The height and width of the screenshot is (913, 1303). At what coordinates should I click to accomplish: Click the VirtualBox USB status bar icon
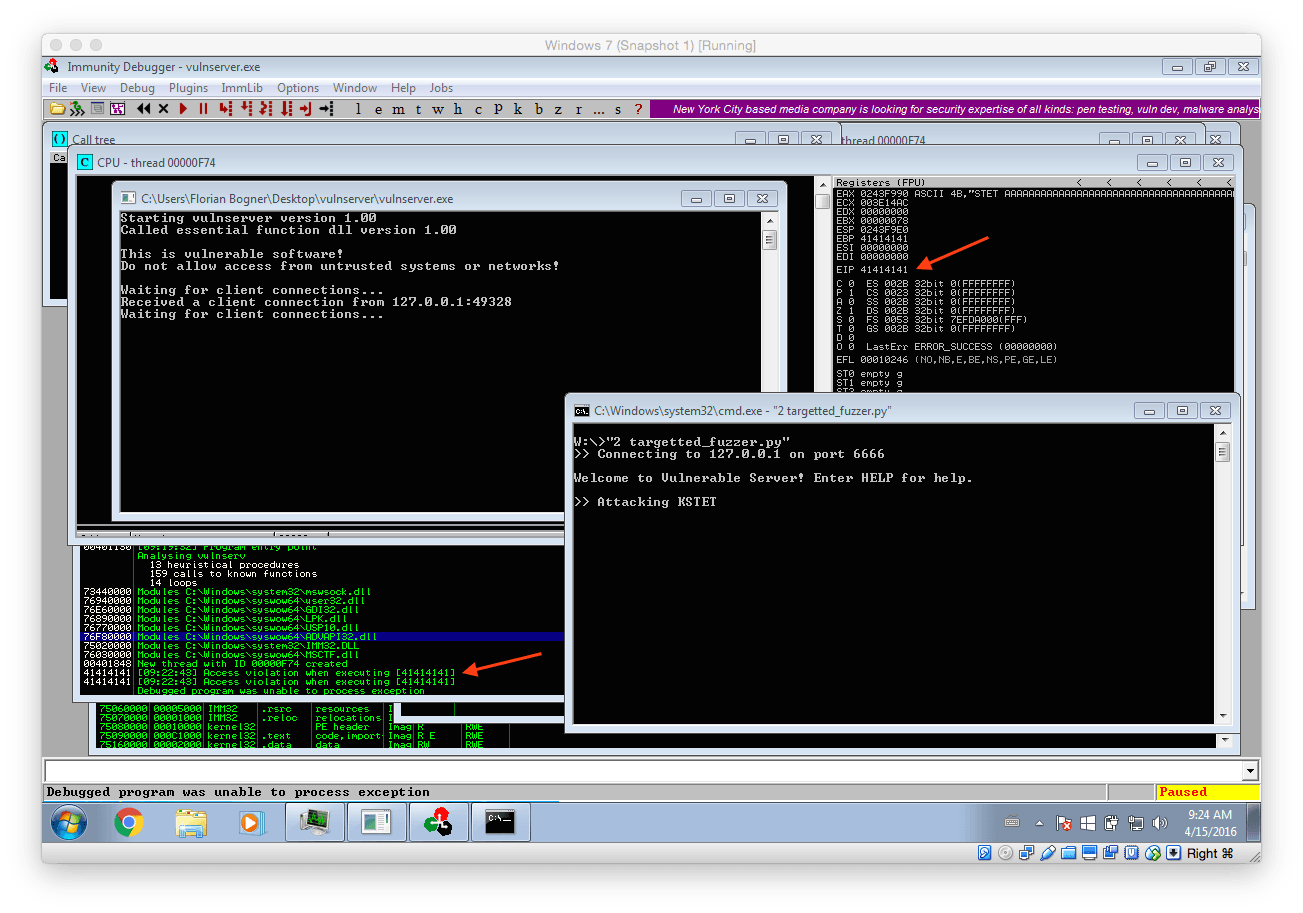click(x=1048, y=853)
